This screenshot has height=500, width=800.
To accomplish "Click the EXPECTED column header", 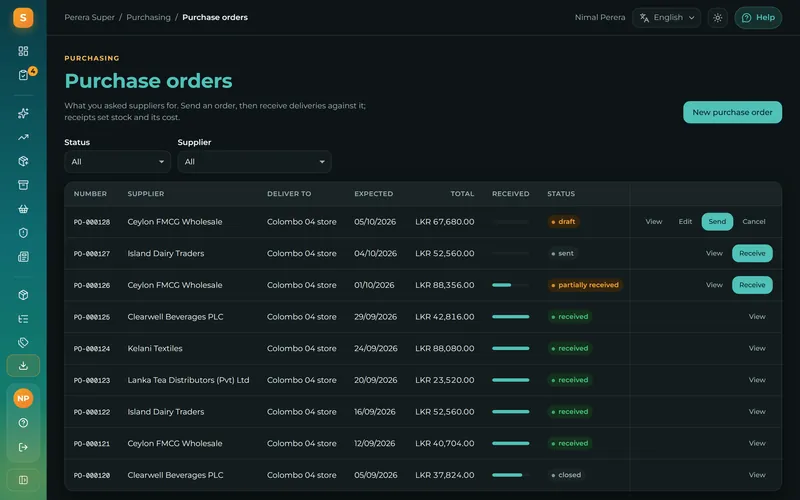I will 373,194.
